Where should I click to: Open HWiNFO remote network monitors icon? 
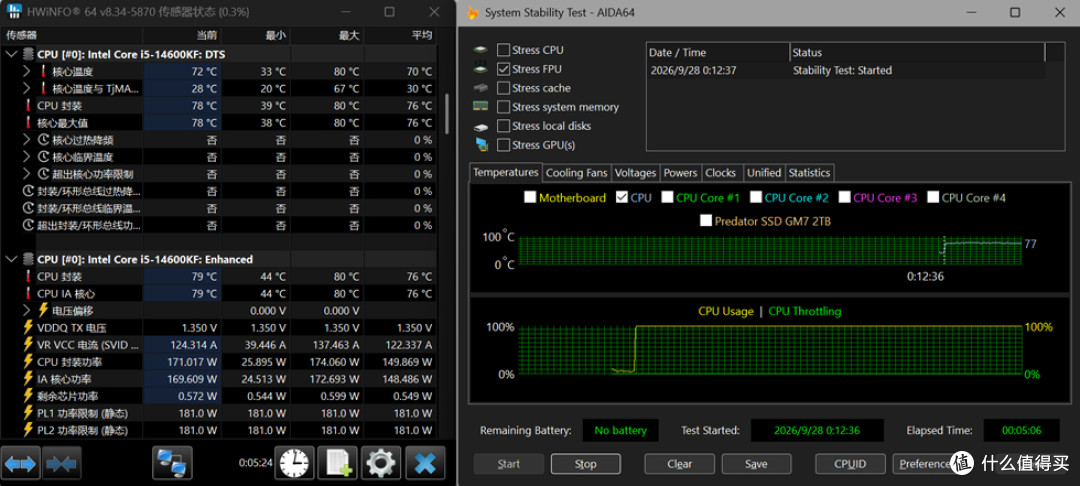[x=172, y=463]
